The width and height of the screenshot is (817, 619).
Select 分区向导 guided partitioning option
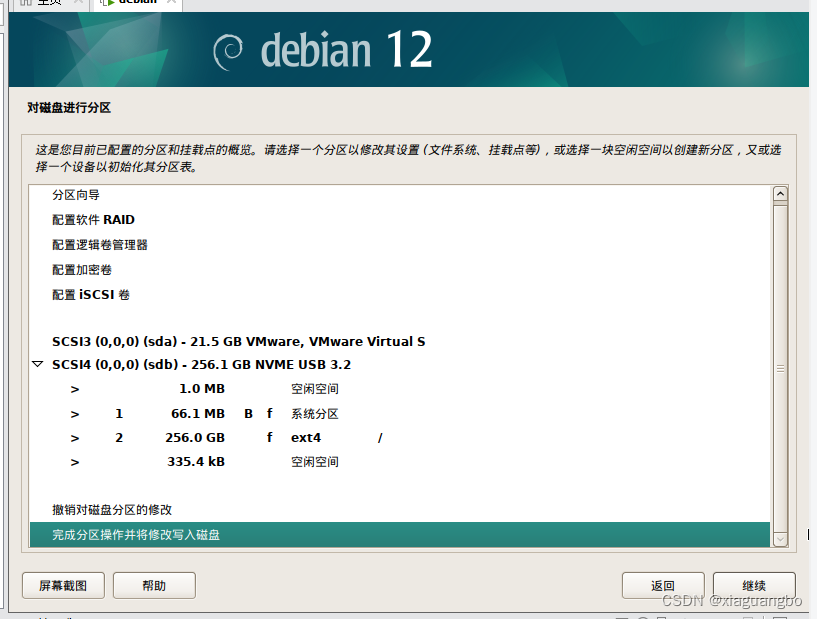(75, 195)
